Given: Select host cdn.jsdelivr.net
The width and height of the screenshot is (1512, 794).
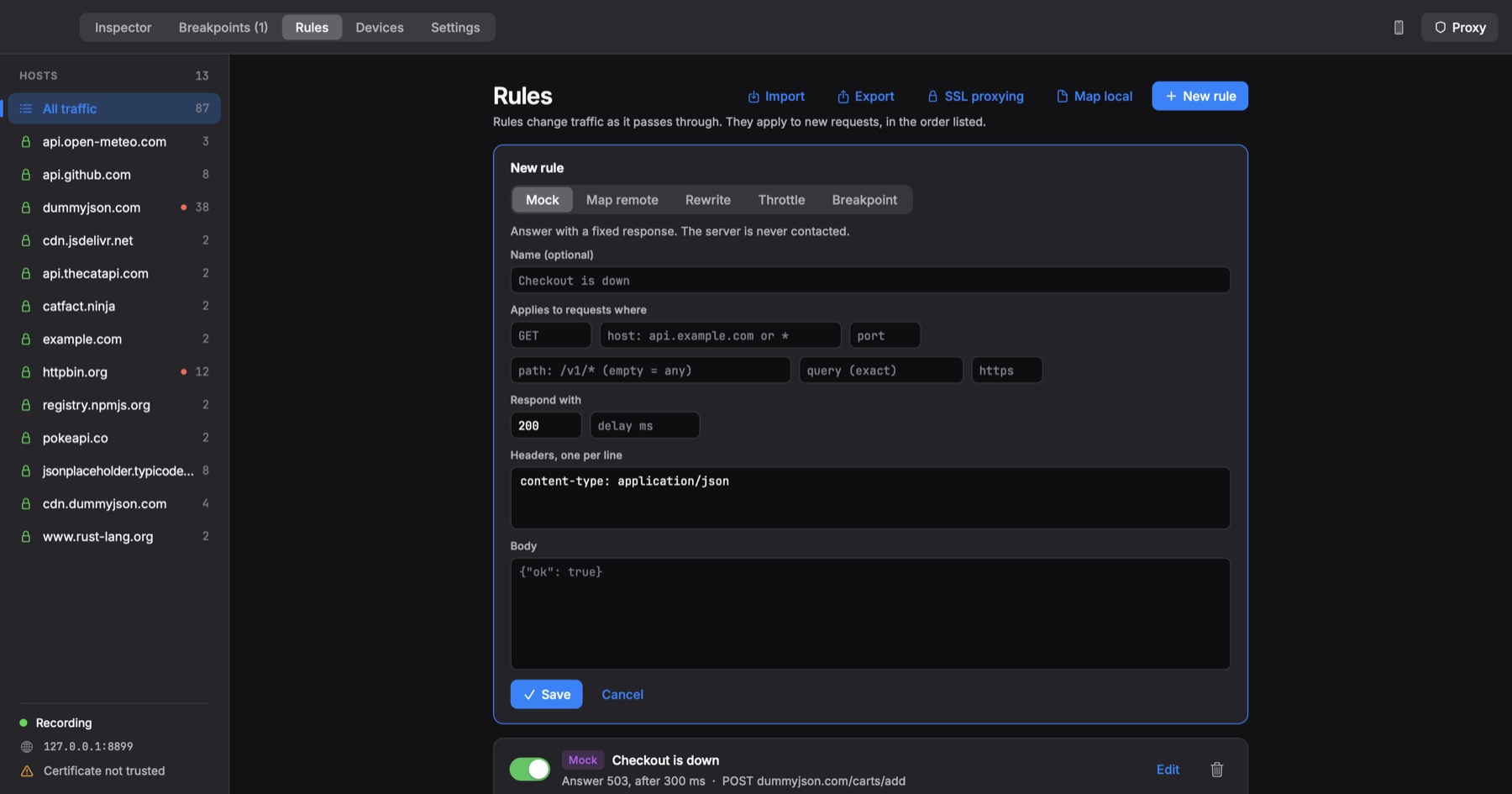Looking at the screenshot, I should [114, 240].
